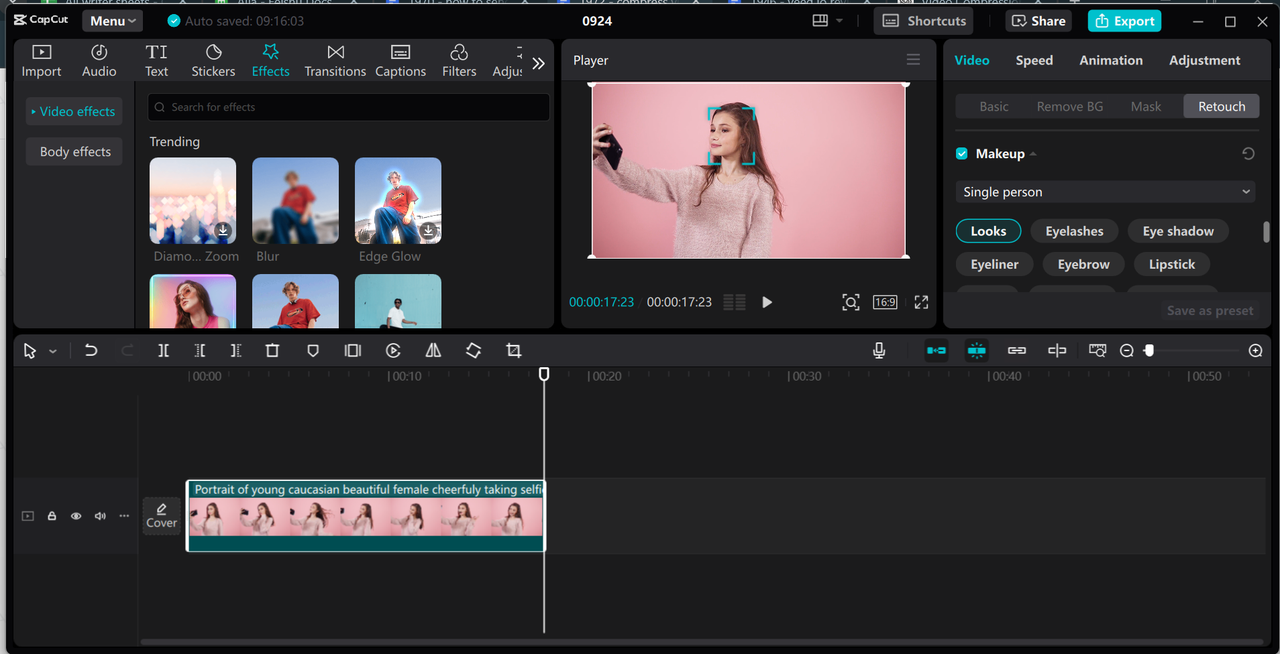Toggle main track magnet
Viewport: 1280px width, 654px height.
pos(936,351)
